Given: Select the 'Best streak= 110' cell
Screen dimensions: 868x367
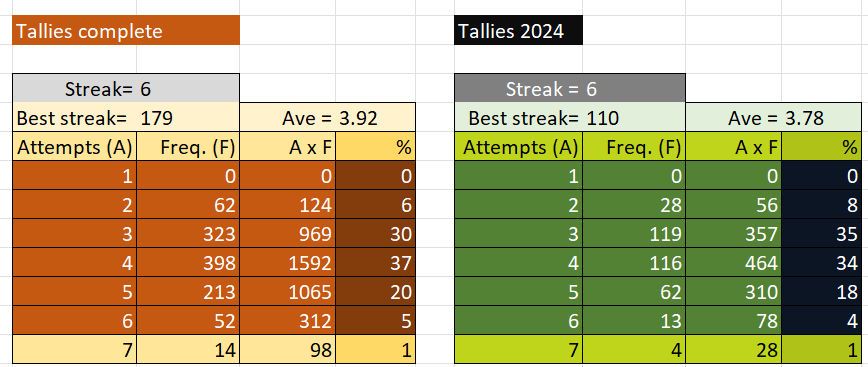Looking at the screenshot, I should pyautogui.click(x=570, y=117).
